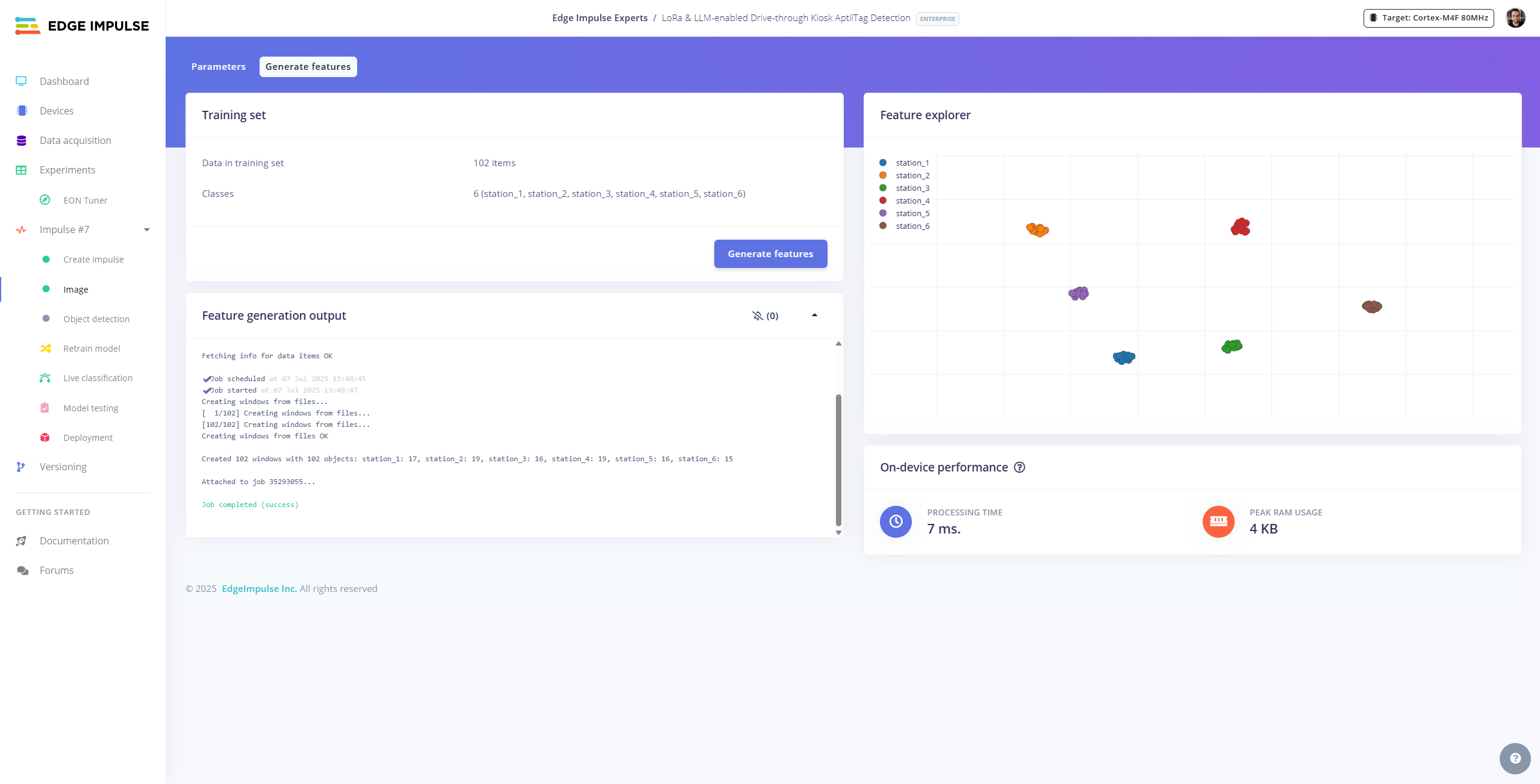Click the Data acquisition database icon
The height and width of the screenshot is (784, 1540).
click(22, 140)
